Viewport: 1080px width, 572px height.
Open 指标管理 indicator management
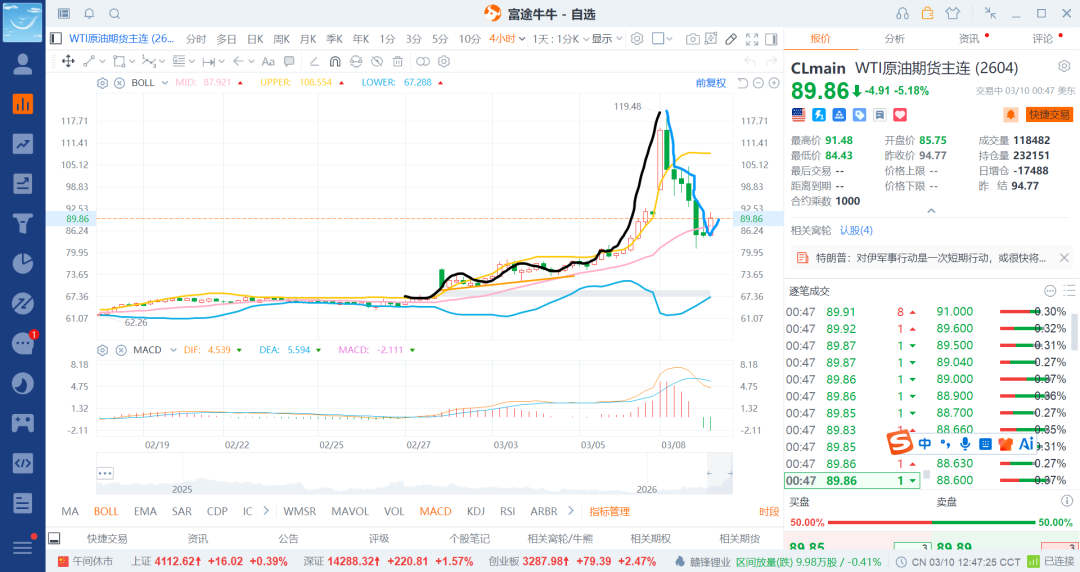pyautogui.click(x=610, y=511)
